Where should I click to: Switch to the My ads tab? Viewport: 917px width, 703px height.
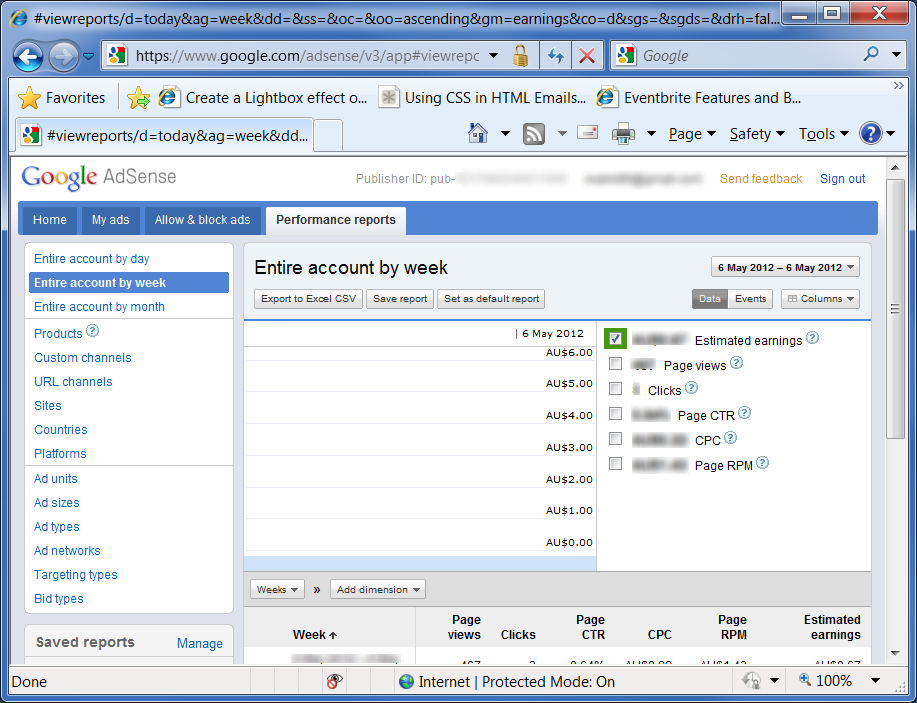[x=111, y=220]
